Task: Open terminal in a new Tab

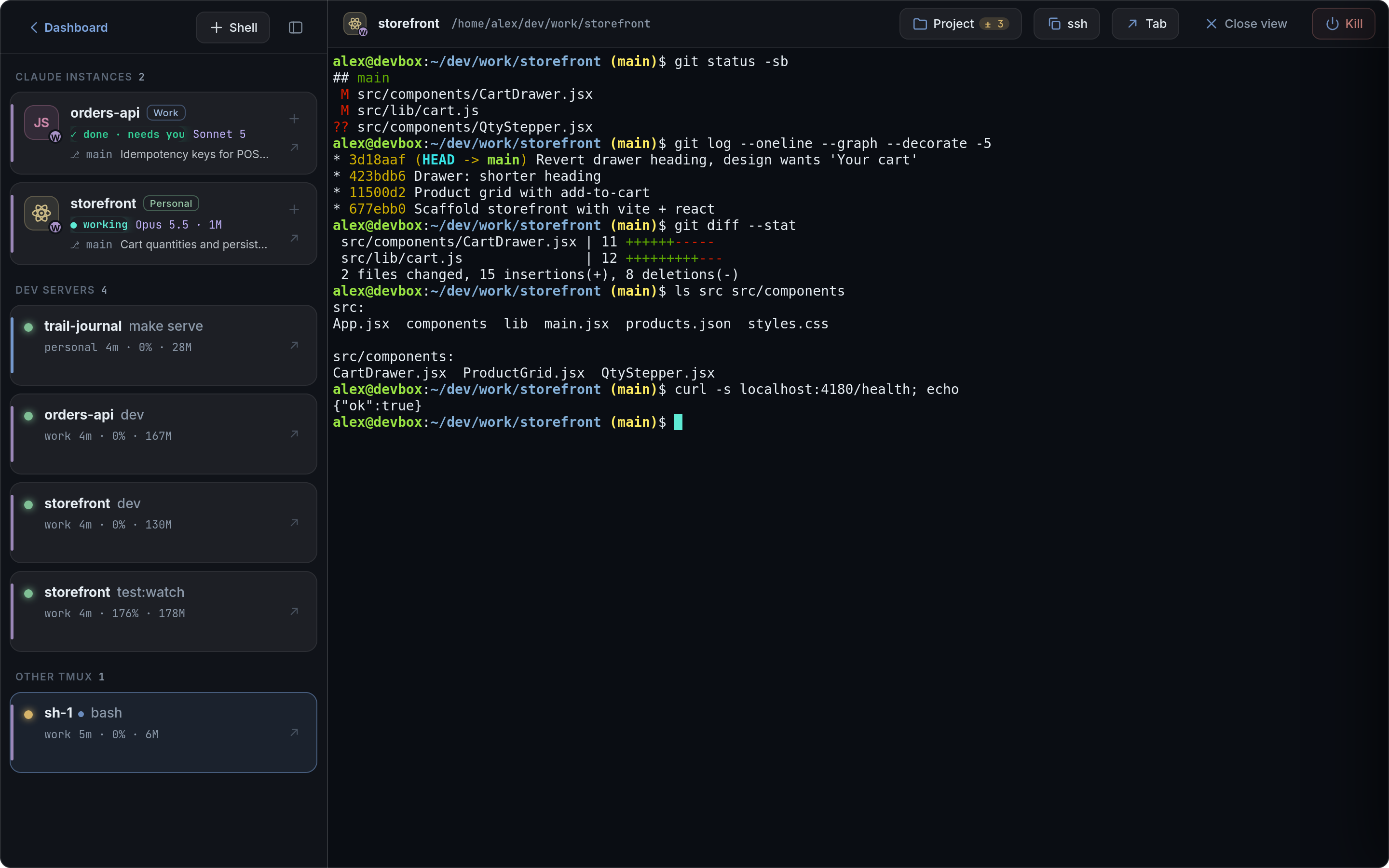Action: (1145, 24)
